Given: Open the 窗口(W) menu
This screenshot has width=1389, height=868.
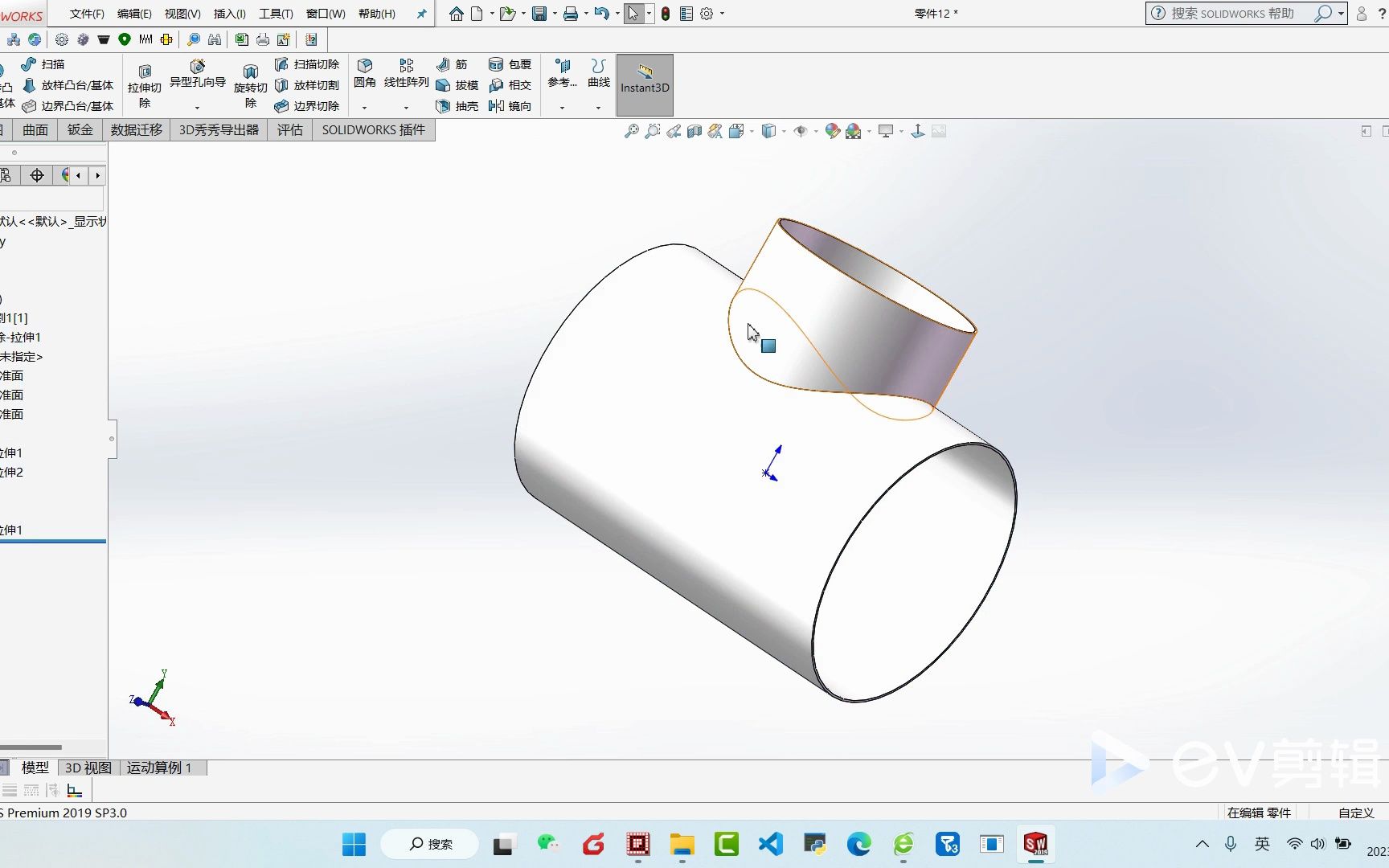Looking at the screenshot, I should point(326,14).
